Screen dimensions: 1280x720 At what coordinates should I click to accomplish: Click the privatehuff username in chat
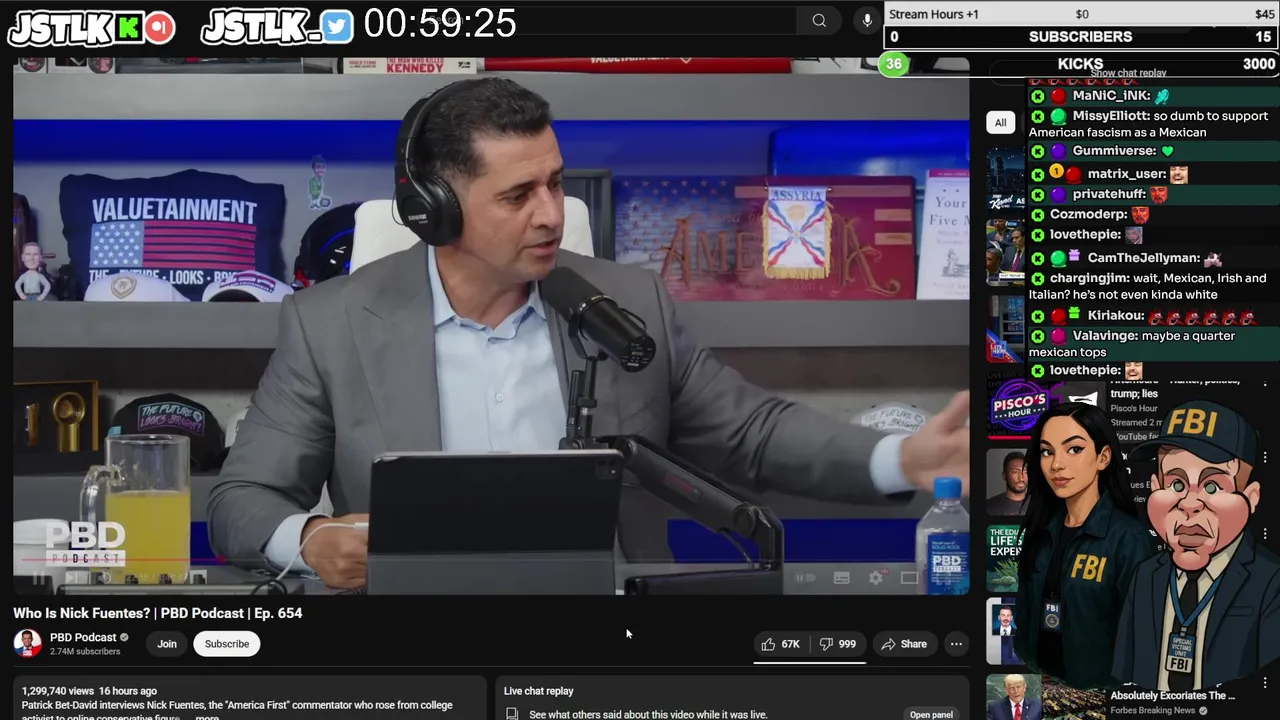(1109, 194)
